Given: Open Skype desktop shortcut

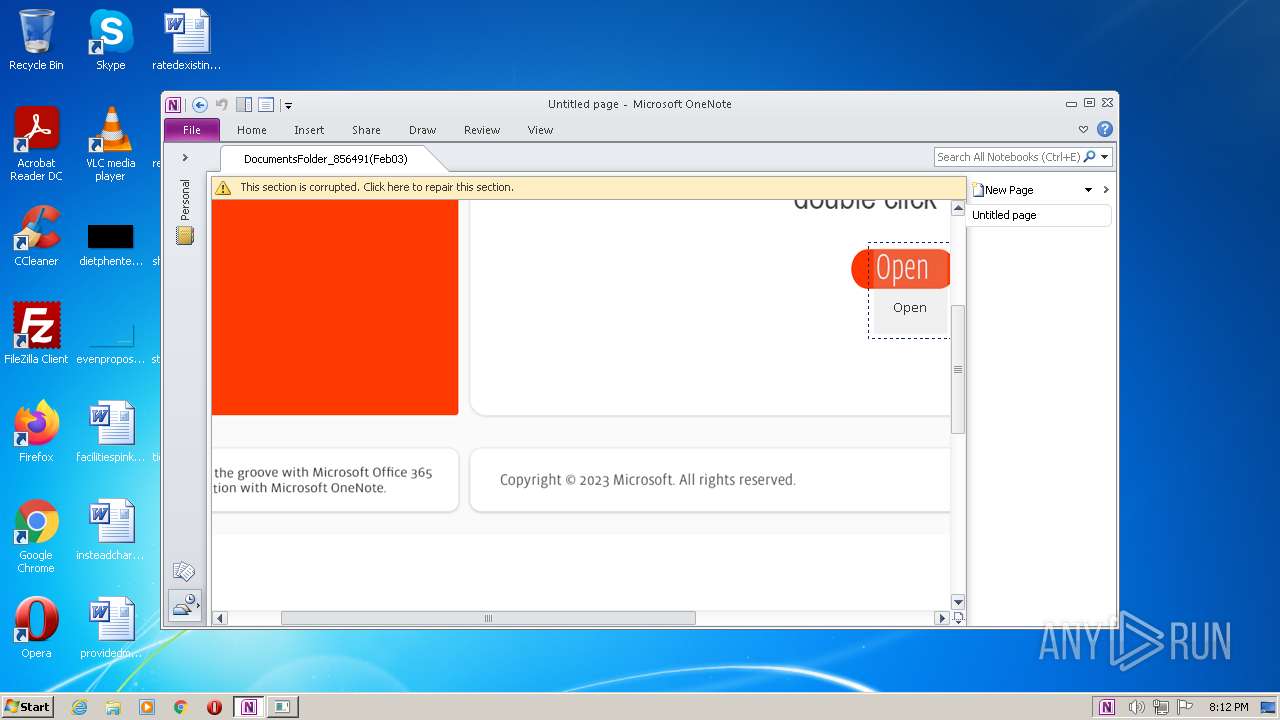Looking at the screenshot, I should (x=110, y=40).
